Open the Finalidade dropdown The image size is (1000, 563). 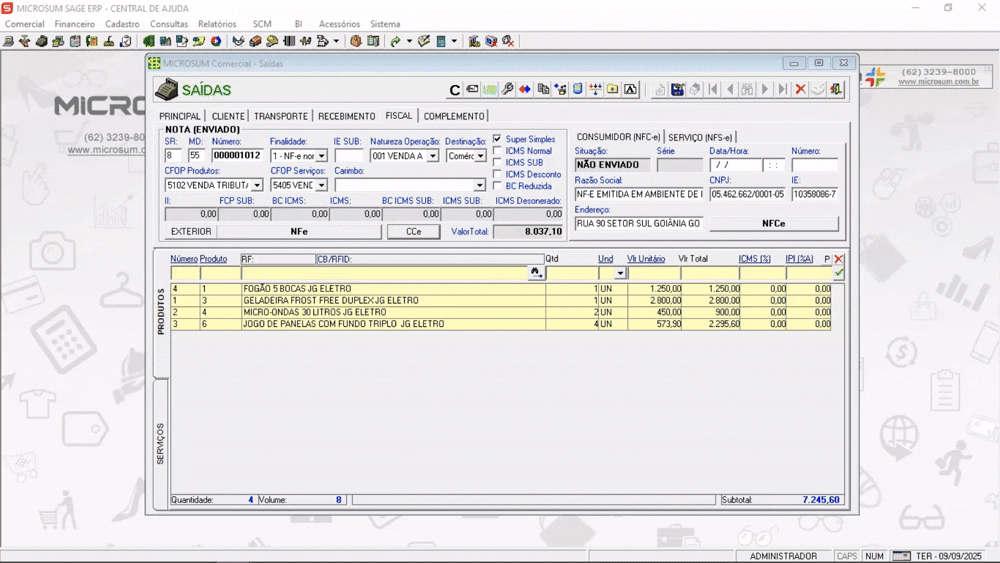pos(321,156)
